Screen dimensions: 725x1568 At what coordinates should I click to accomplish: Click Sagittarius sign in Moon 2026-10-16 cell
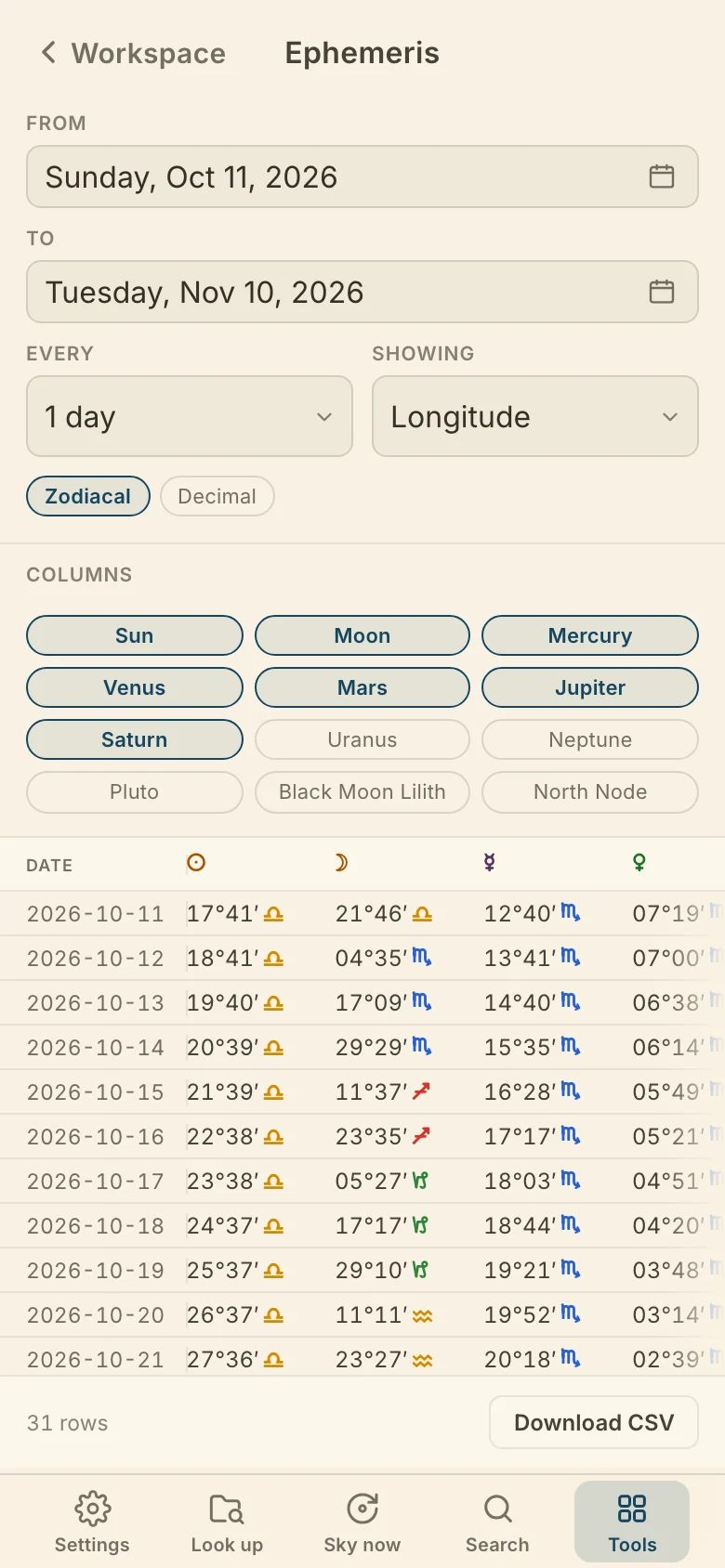[421, 1136]
